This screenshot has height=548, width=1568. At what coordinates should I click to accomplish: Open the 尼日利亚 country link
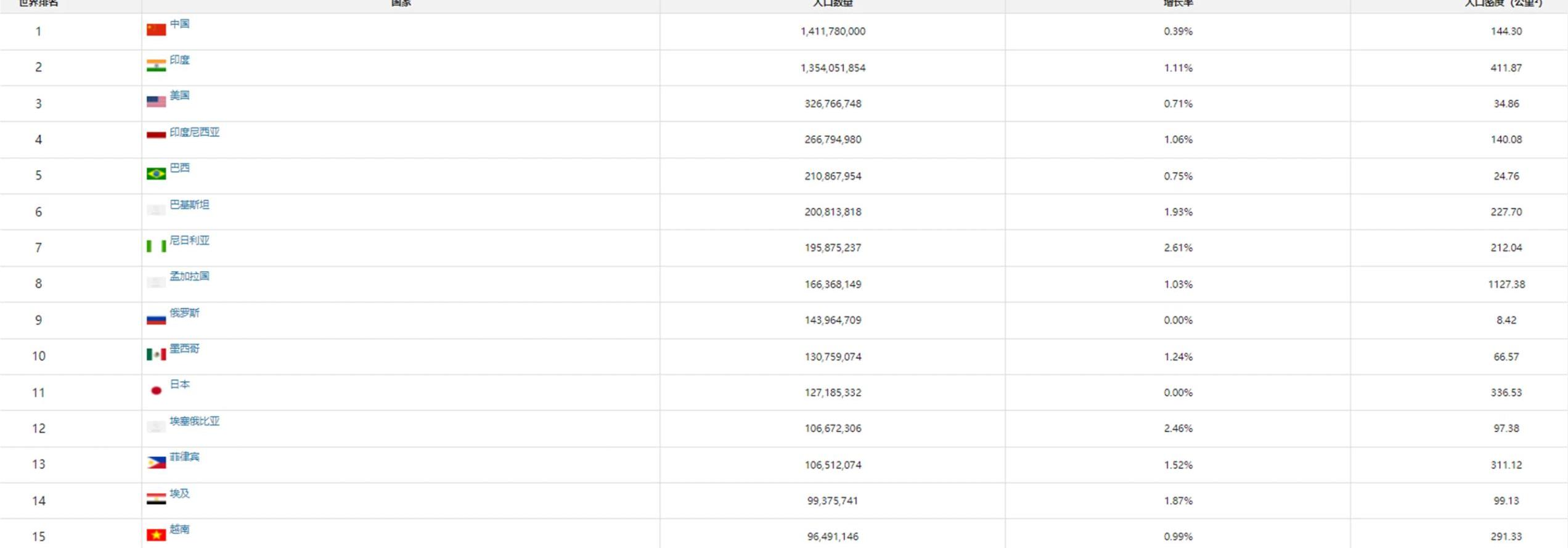[x=189, y=240]
